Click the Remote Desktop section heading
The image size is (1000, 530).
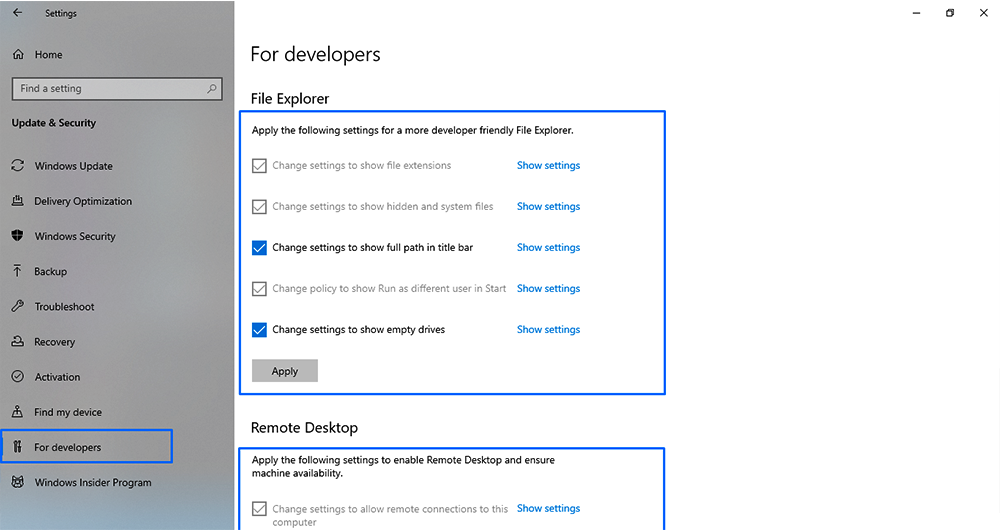(304, 428)
